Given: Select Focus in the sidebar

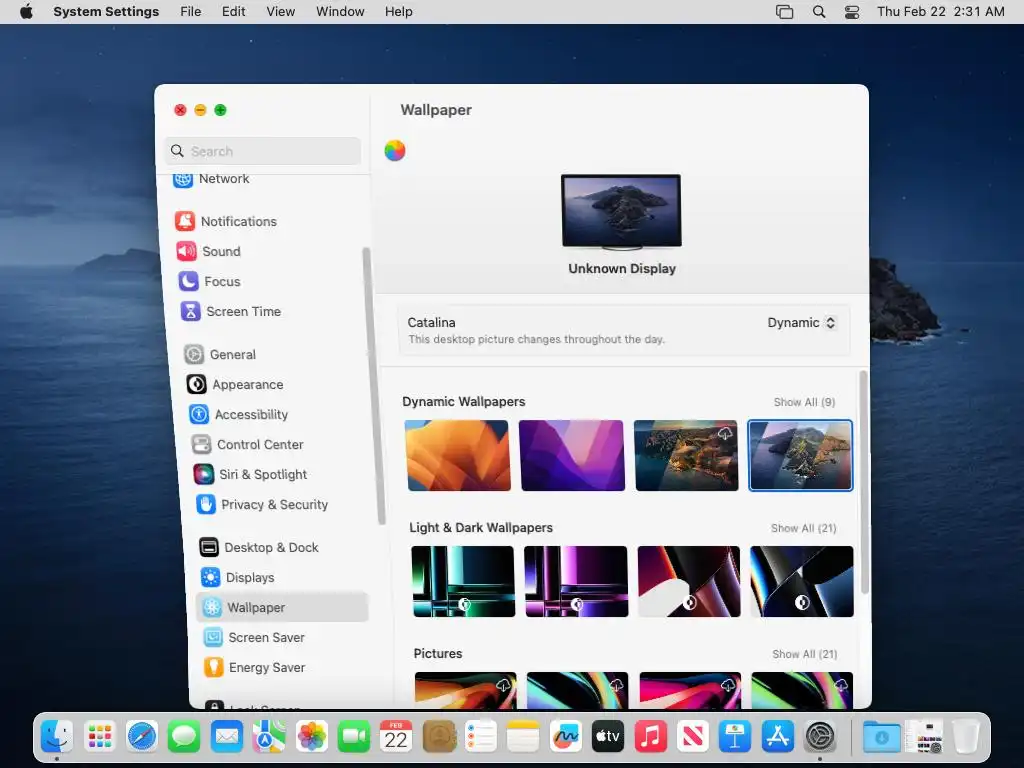Looking at the screenshot, I should tap(210, 281).
